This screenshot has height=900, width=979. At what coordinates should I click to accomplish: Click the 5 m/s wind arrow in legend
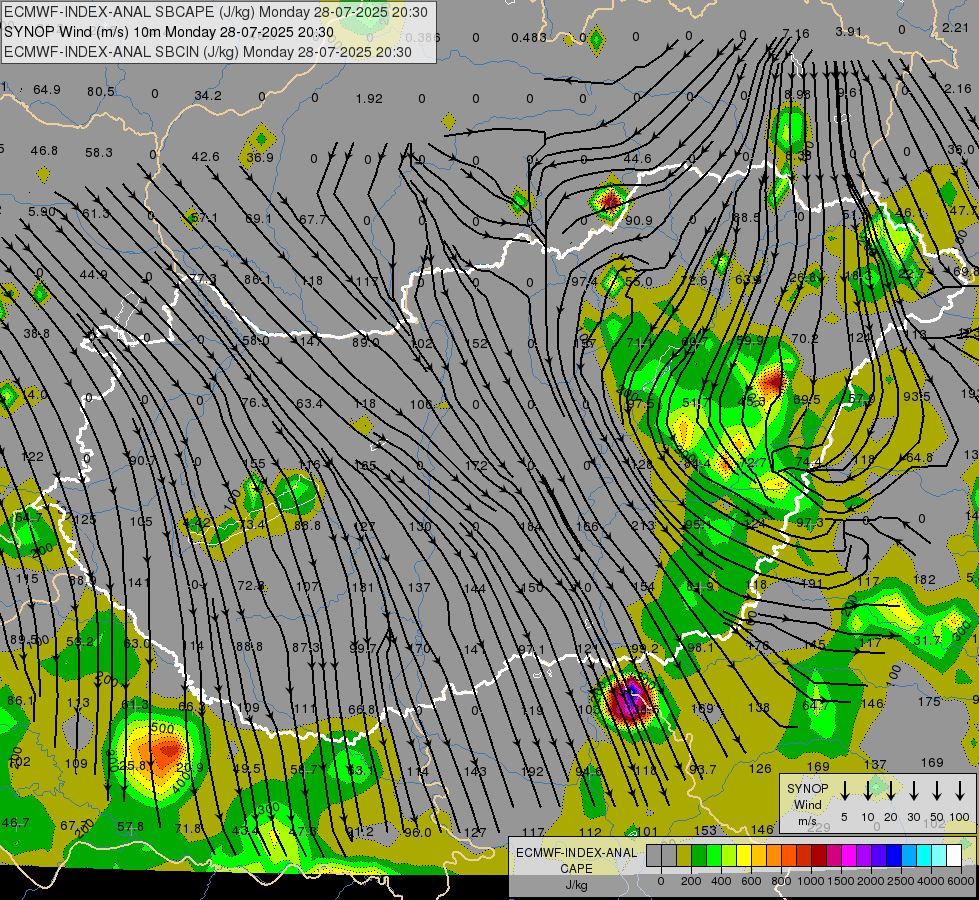(x=844, y=791)
